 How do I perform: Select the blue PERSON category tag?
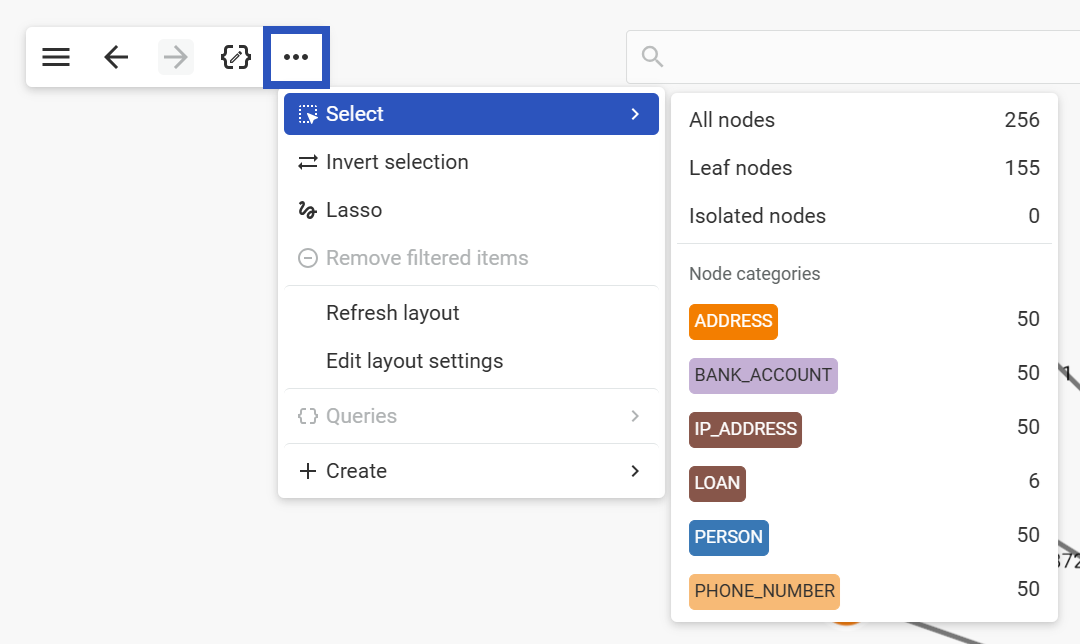tap(728, 537)
